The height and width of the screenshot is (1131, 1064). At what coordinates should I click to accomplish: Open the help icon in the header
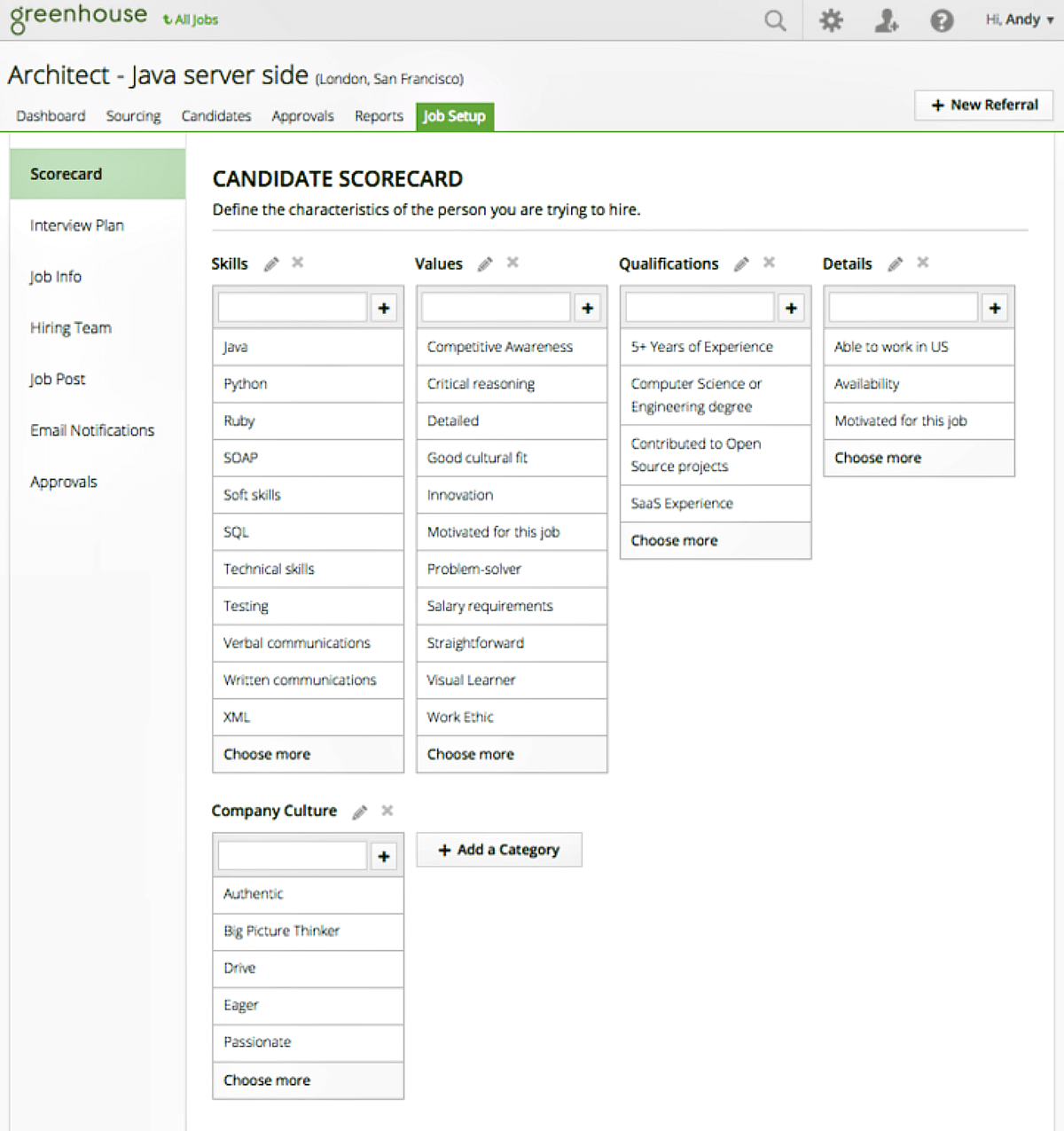click(x=941, y=20)
